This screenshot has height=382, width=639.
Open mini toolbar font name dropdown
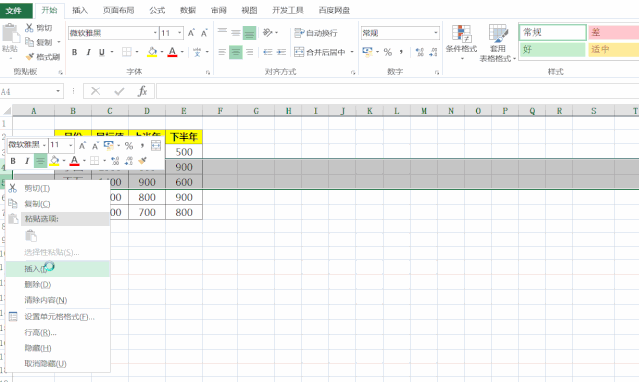(x=44, y=145)
